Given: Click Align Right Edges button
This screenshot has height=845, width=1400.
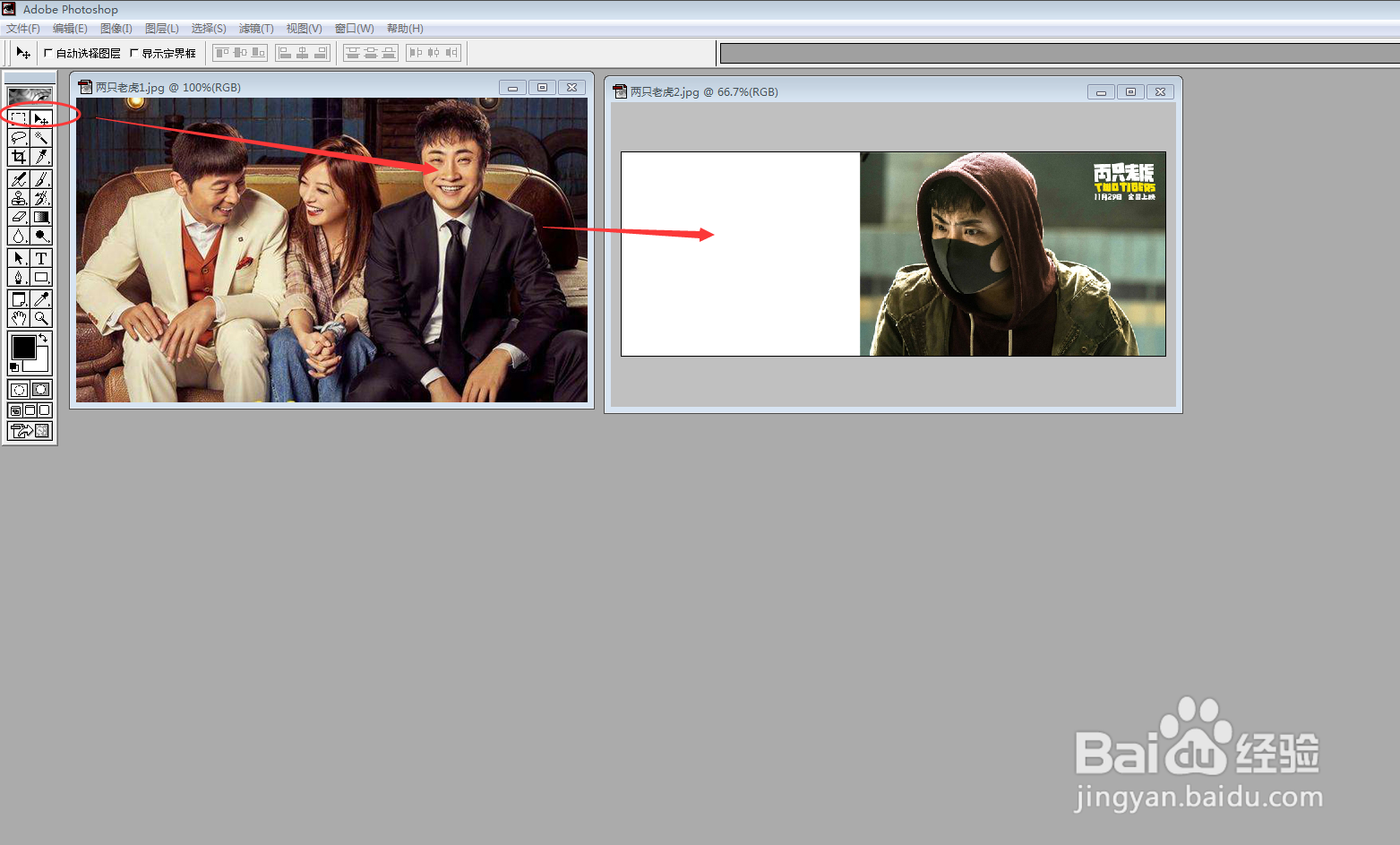Looking at the screenshot, I should 321,53.
